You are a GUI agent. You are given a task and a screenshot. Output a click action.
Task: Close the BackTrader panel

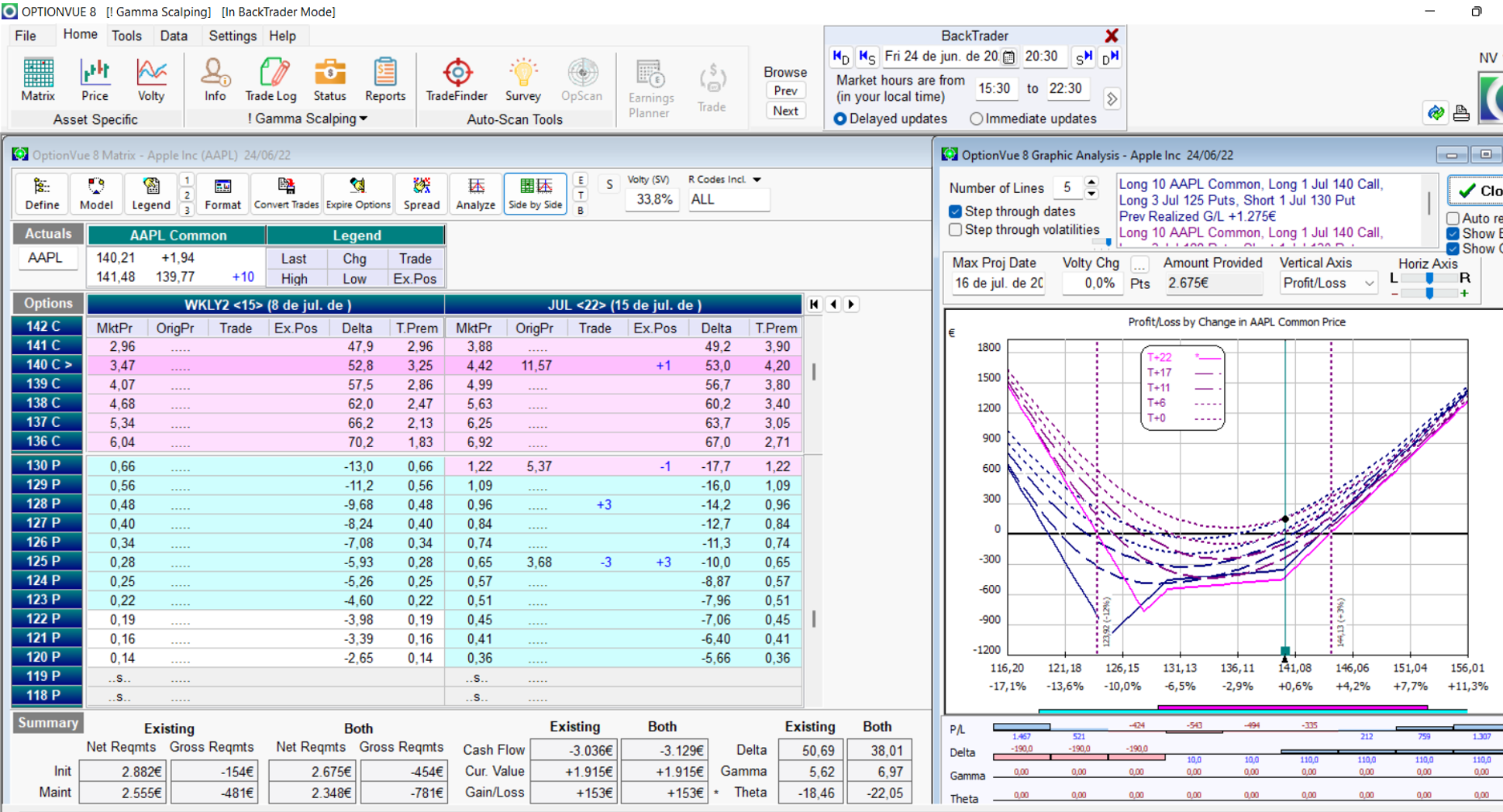1112,36
